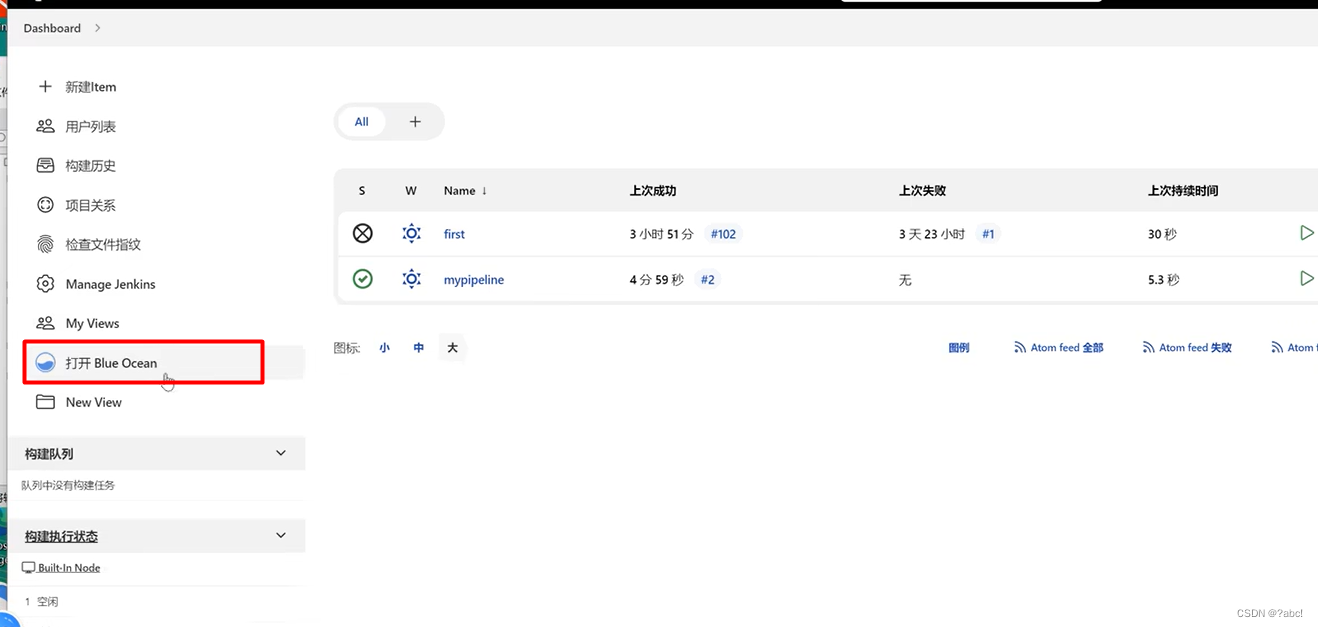Image resolution: width=1318 pixels, height=627 pixels.
Task: Open New View in the sidebar
Action: [94, 402]
